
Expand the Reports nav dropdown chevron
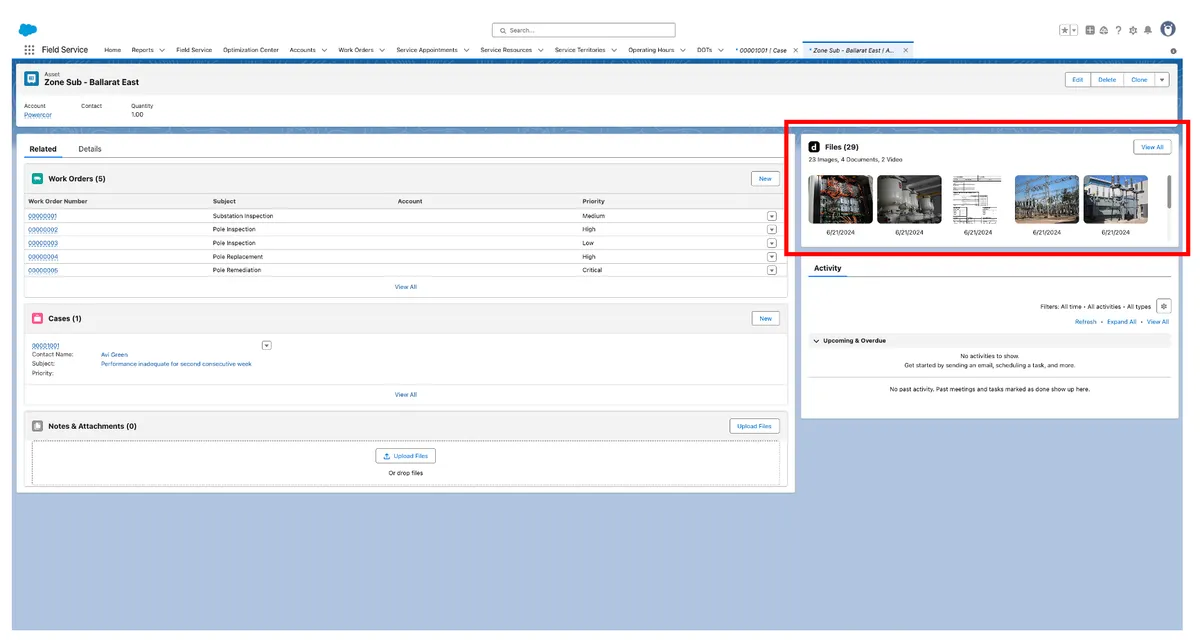[x=163, y=50]
